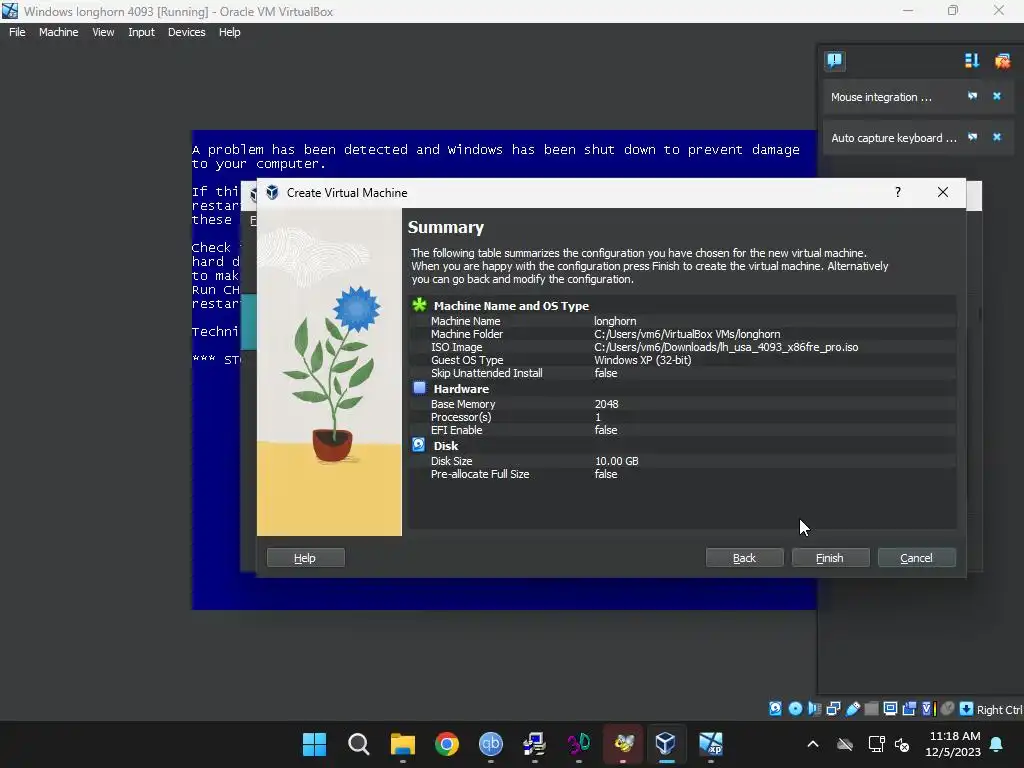Cancel the Create Virtual Machine wizard

[x=916, y=558]
